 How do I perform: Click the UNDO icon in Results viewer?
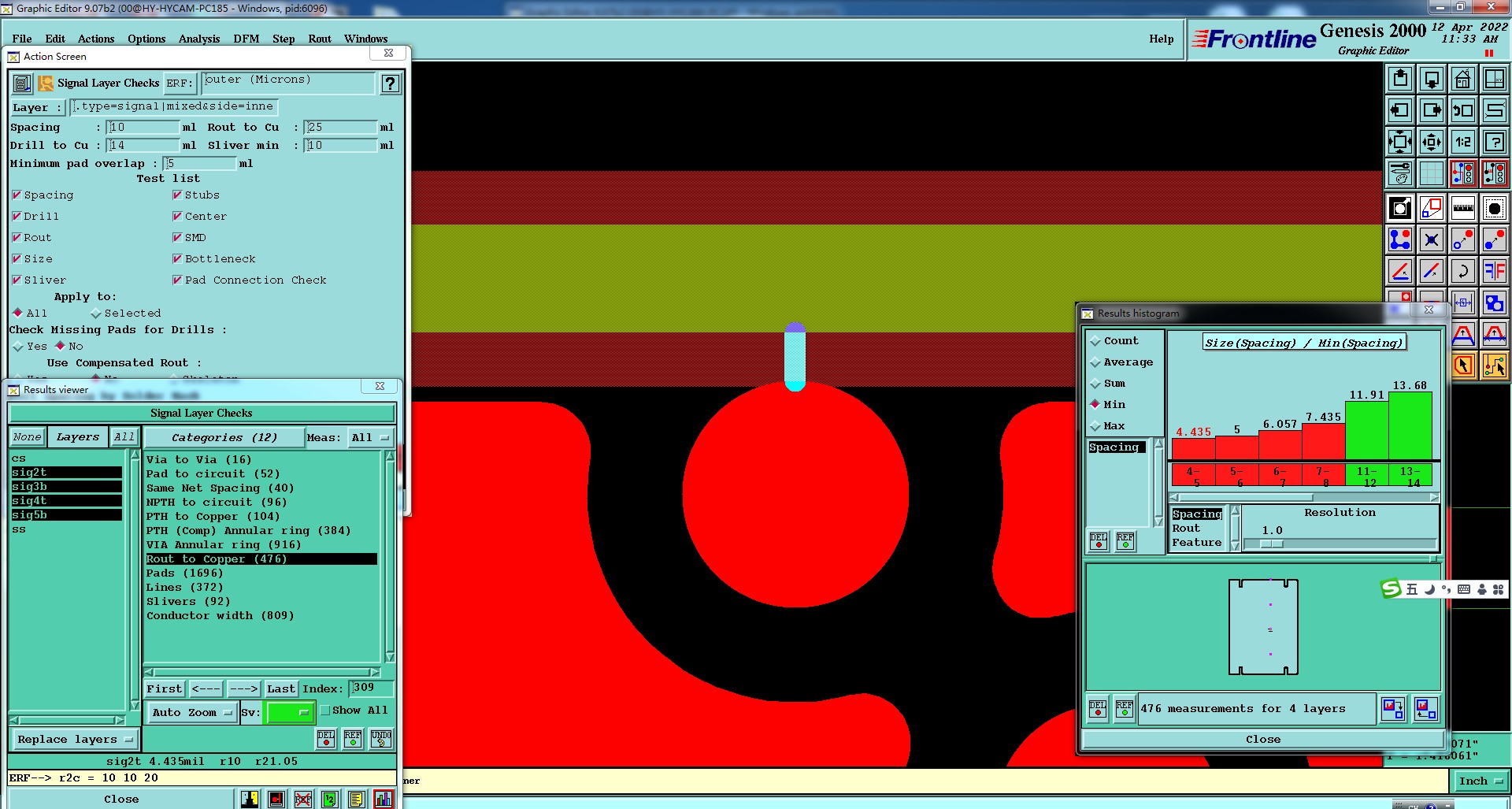(x=381, y=738)
